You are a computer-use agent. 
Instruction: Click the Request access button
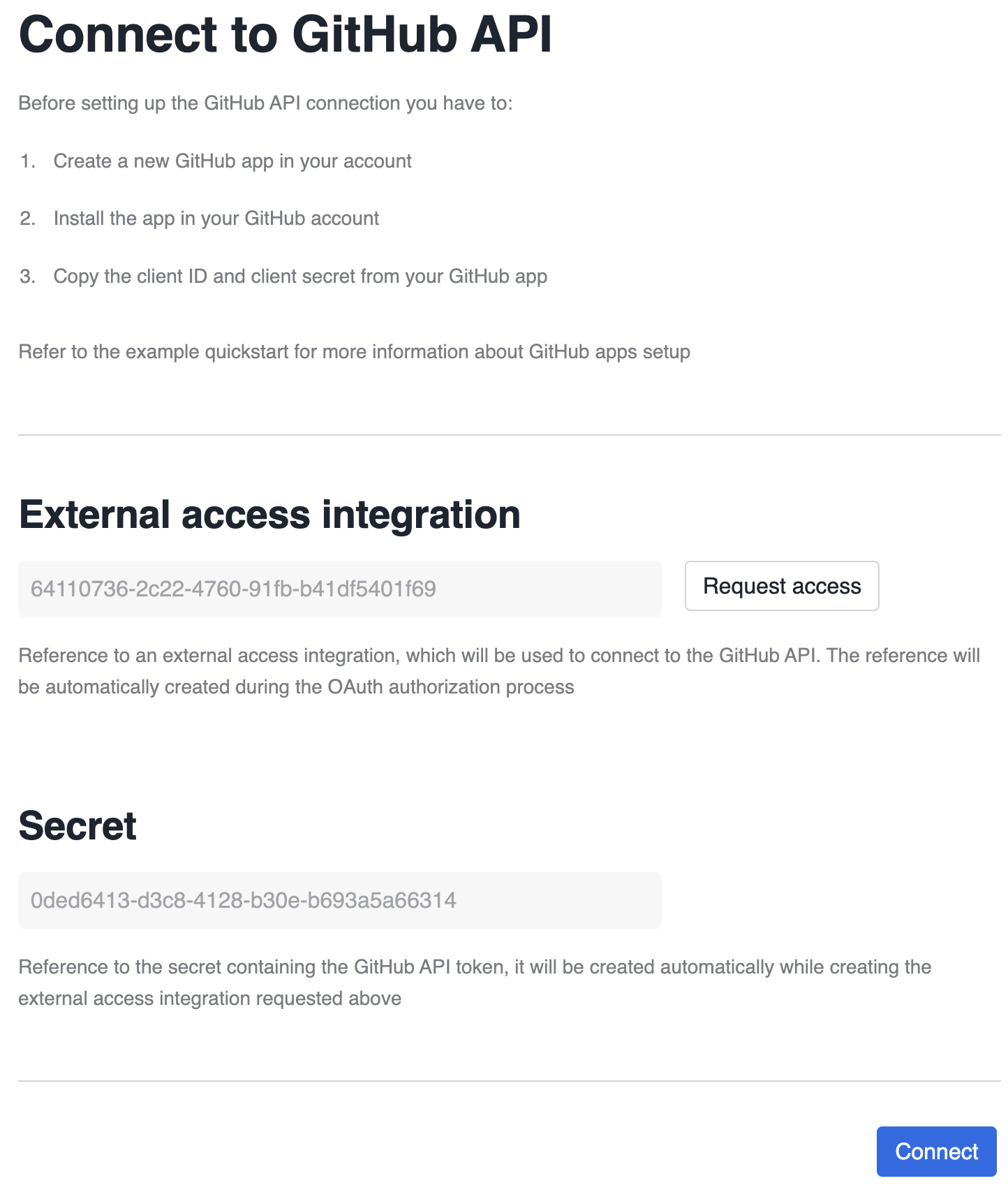(x=781, y=586)
